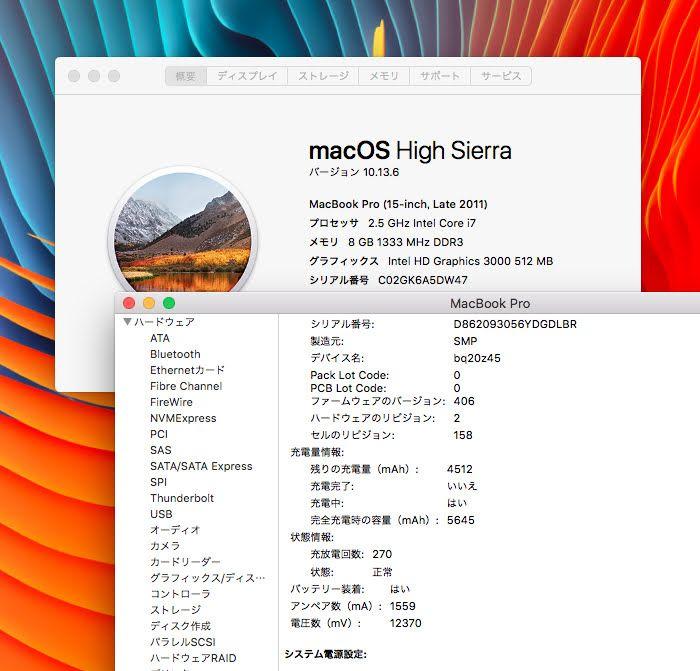Image resolution: width=700 pixels, height=671 pixels.
Task: Click the バージョン 10.13.6 version text
Action: [x=354, y=172]
